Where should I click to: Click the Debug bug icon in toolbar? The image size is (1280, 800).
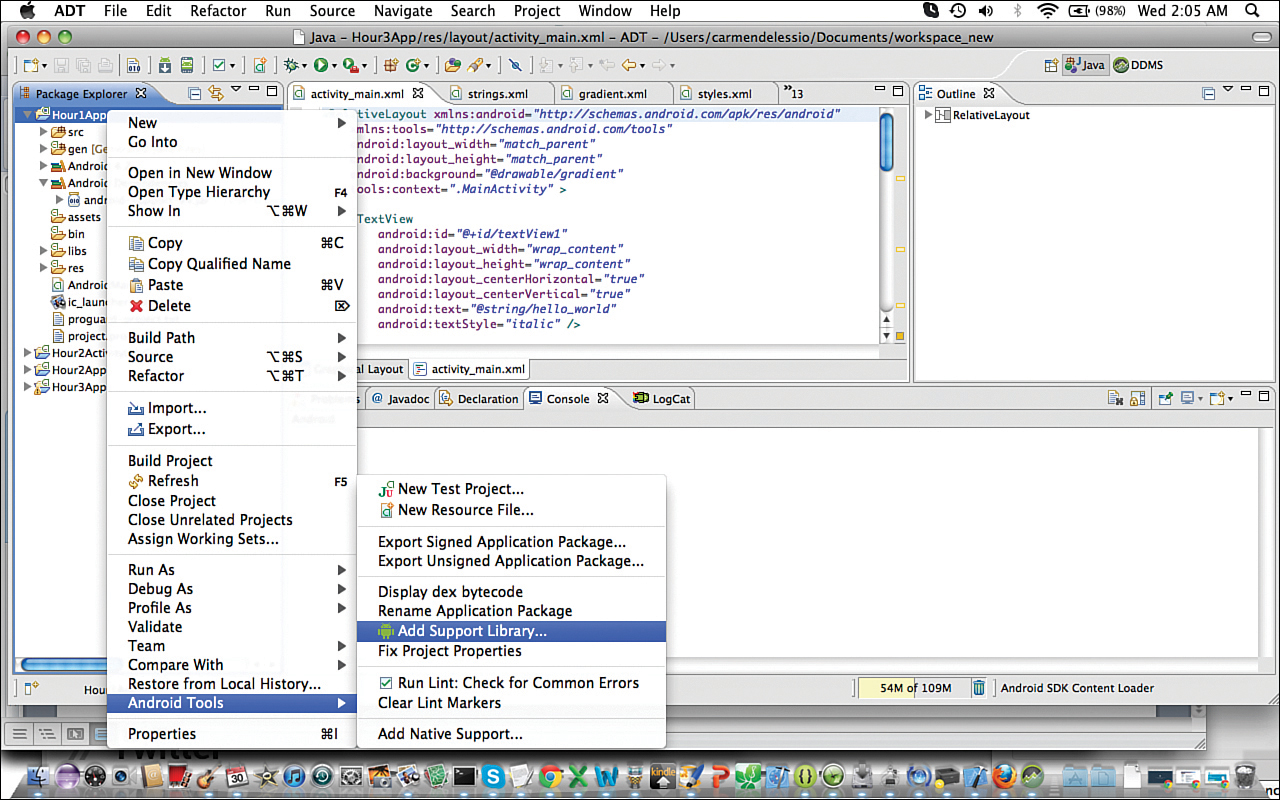click(x=291, y=65)
